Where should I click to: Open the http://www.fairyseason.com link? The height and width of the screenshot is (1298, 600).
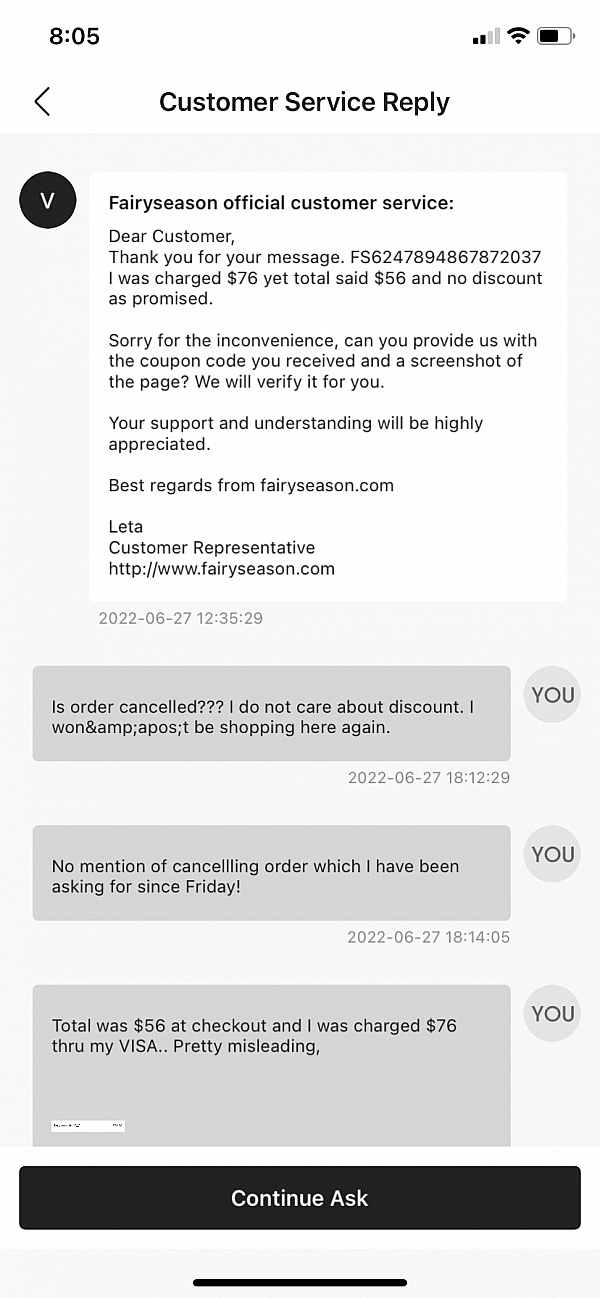point(221,569)
